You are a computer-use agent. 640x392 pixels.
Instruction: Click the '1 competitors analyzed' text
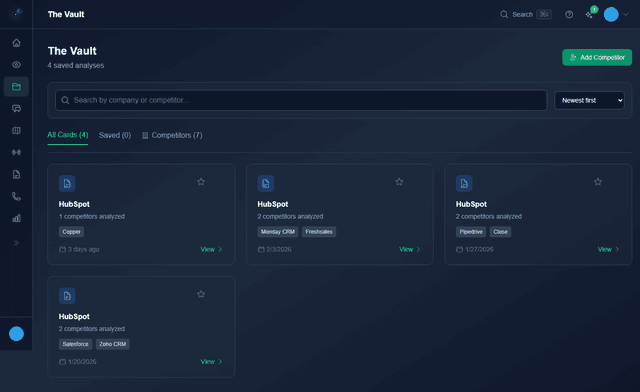coord(92,216)
